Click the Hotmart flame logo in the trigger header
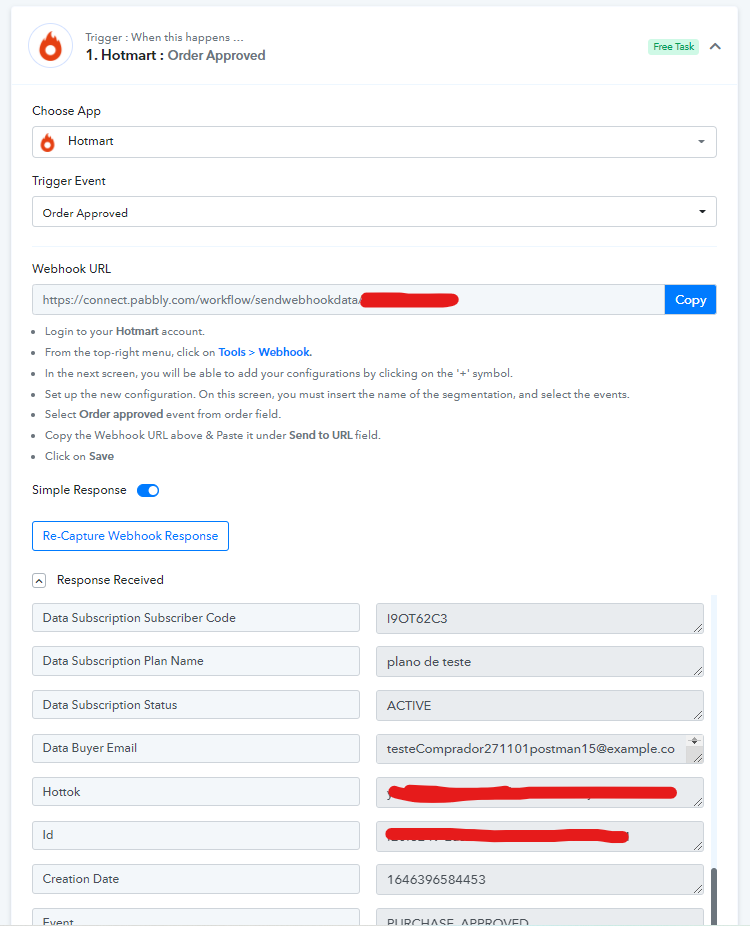 coord(51,46)
